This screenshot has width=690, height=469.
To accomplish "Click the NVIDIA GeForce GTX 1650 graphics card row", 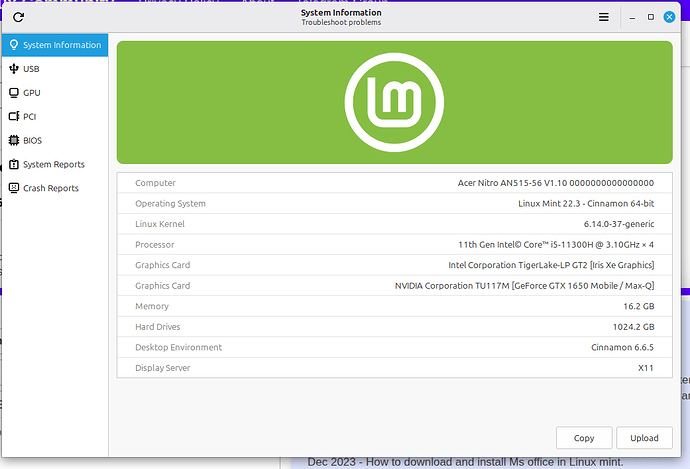I will 394,286.
